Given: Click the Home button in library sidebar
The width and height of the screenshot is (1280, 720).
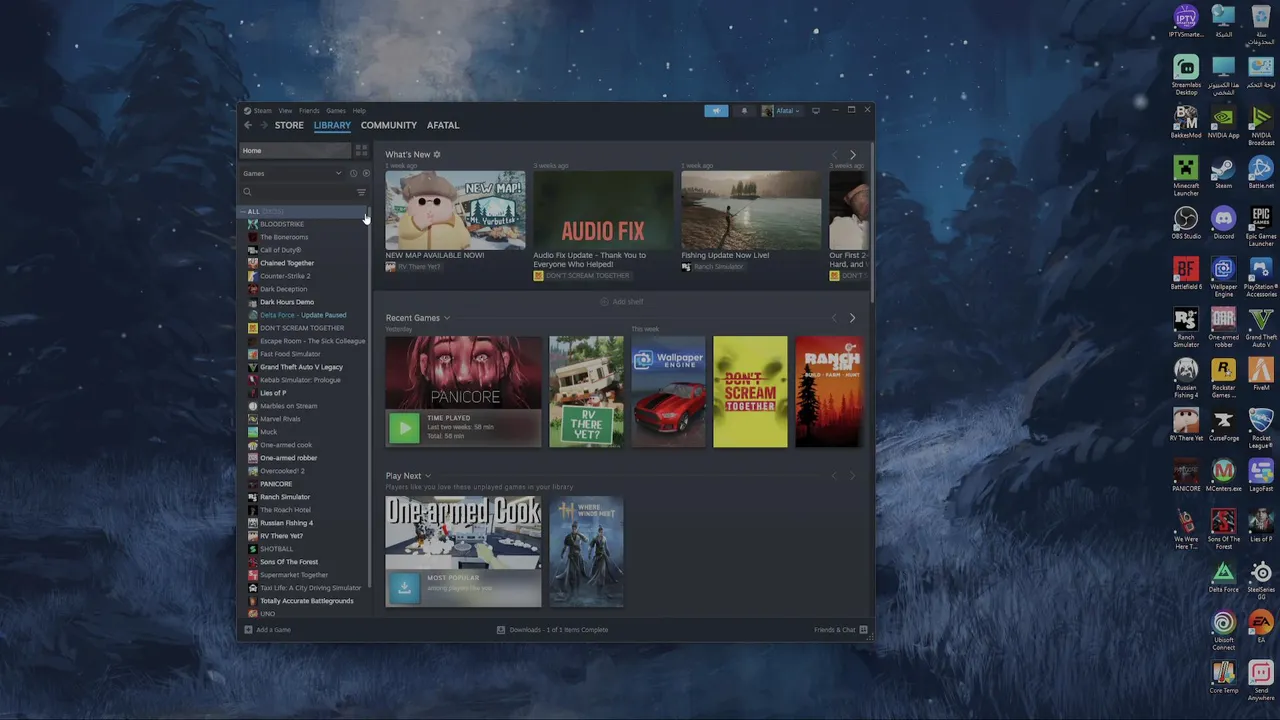Looking at the screenshot, I should tap(296, 151).
